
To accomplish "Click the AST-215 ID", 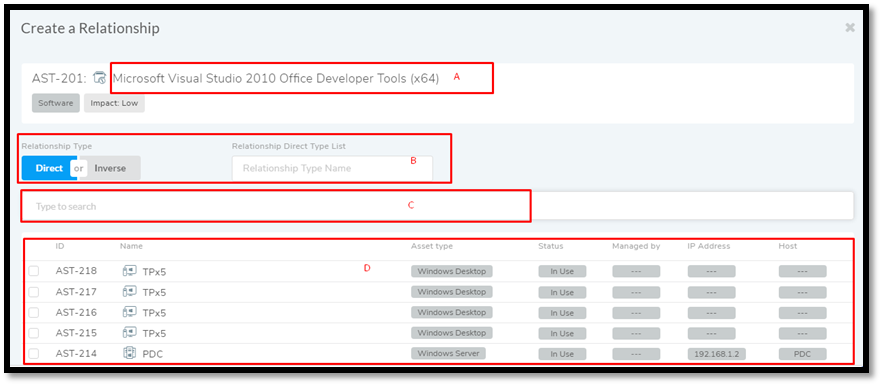I will point(76,333).
